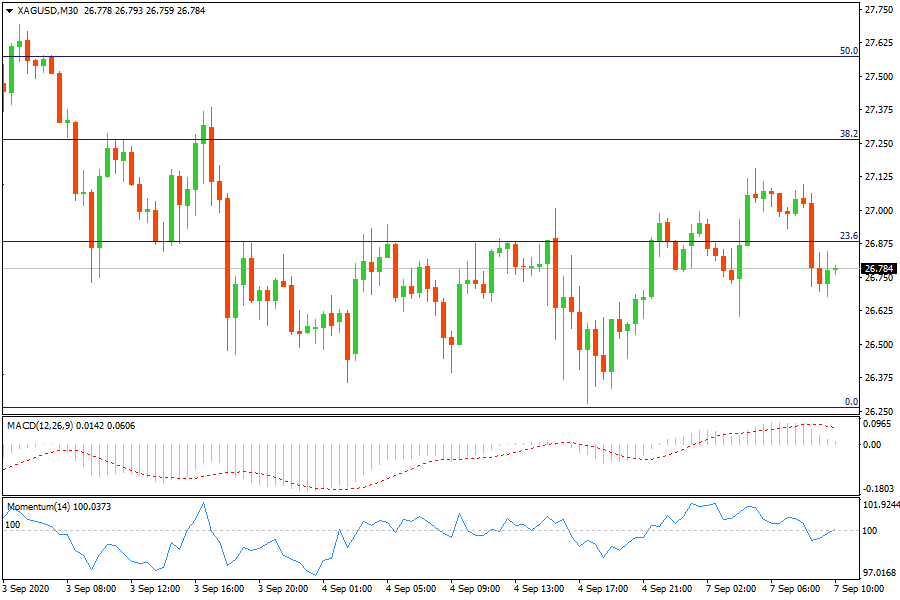Click the MACD scale value 0.0965

click(879, 424)
